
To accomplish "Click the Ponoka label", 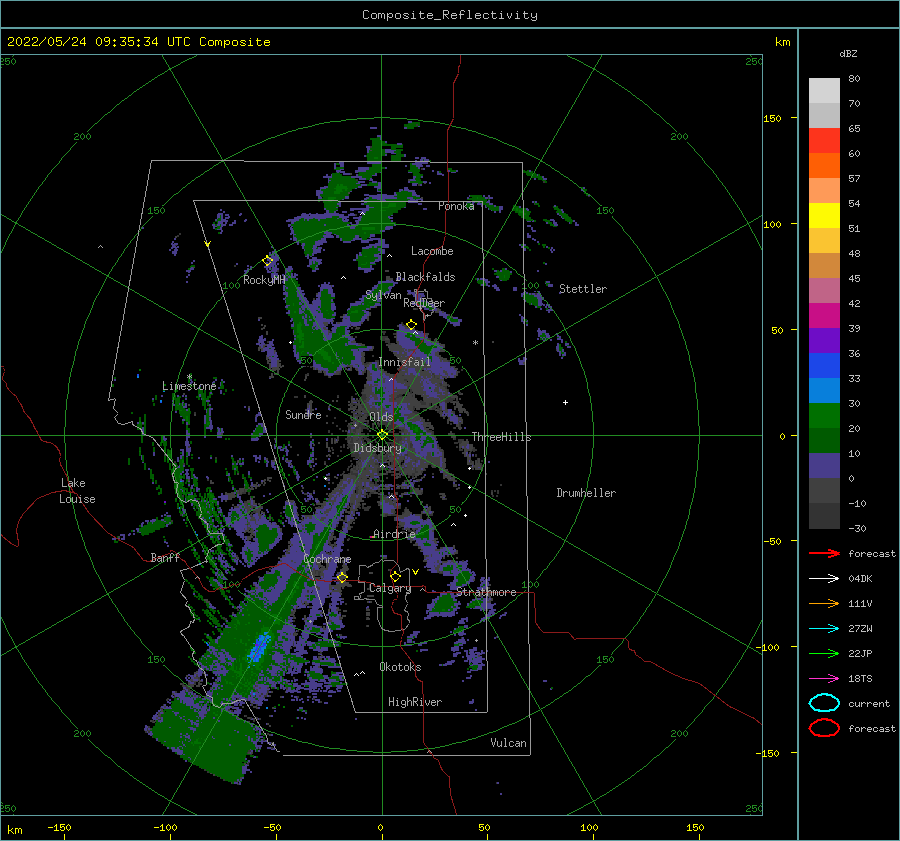I will (x=456, y=206).
